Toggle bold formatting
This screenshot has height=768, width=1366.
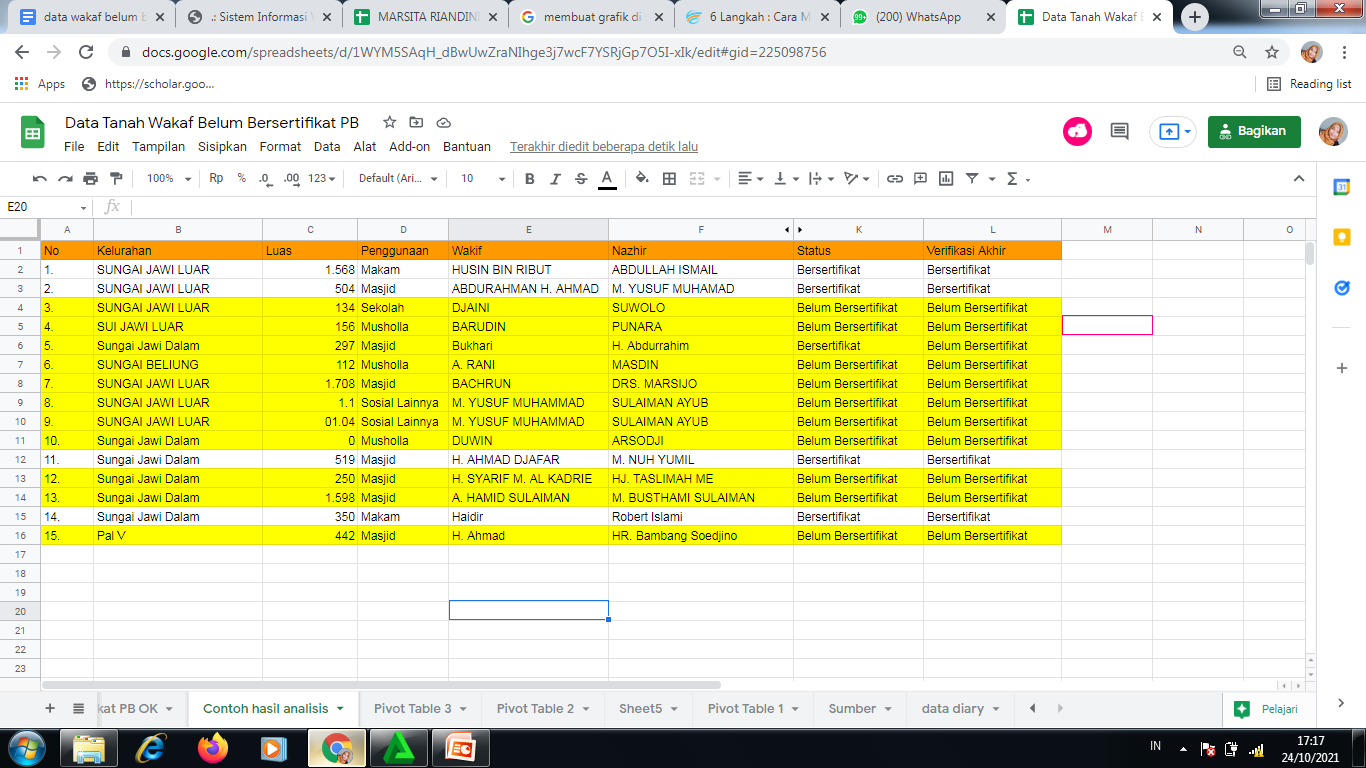tap(529, 179)
